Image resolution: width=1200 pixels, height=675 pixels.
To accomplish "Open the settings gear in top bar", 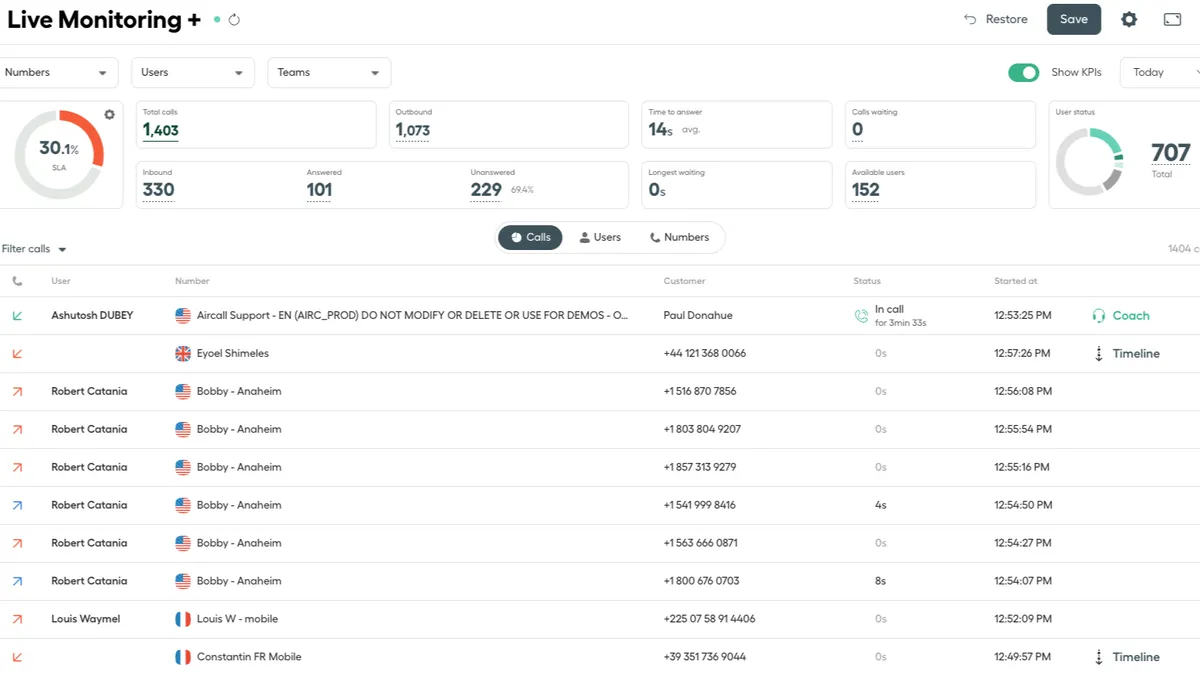I will 1129,19.
